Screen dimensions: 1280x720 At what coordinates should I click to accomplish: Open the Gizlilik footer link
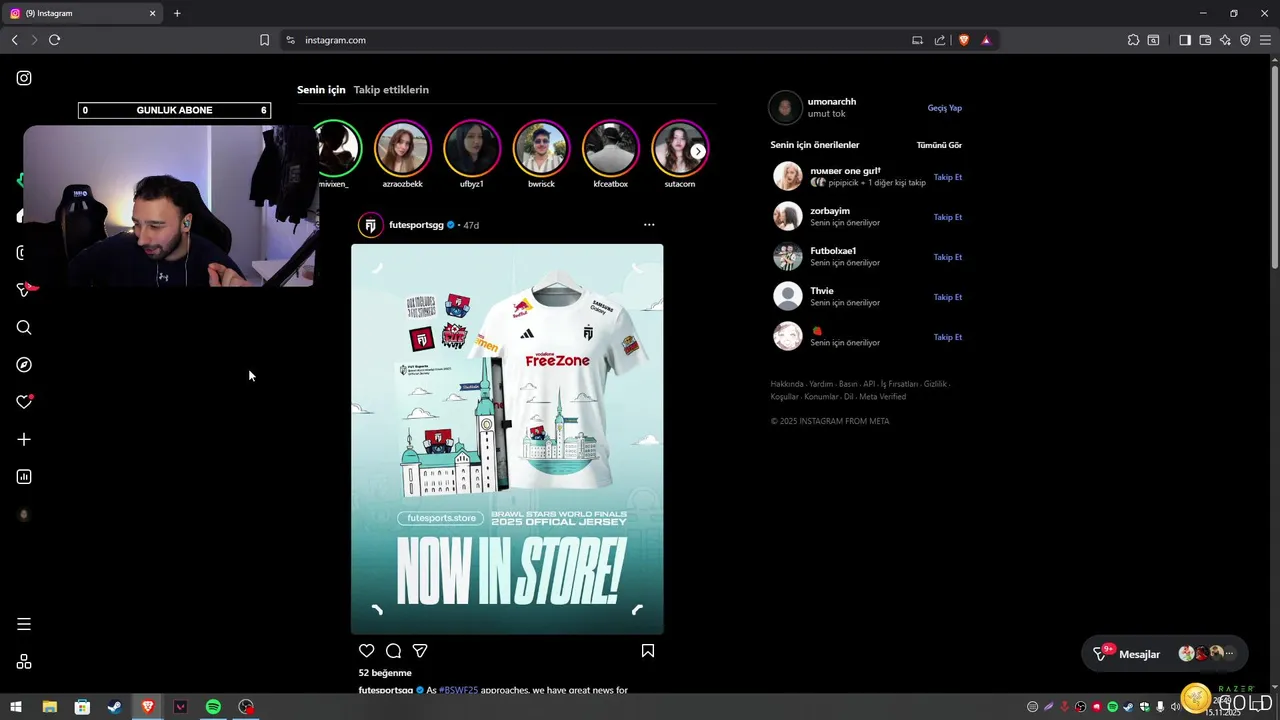click(935, 384)
